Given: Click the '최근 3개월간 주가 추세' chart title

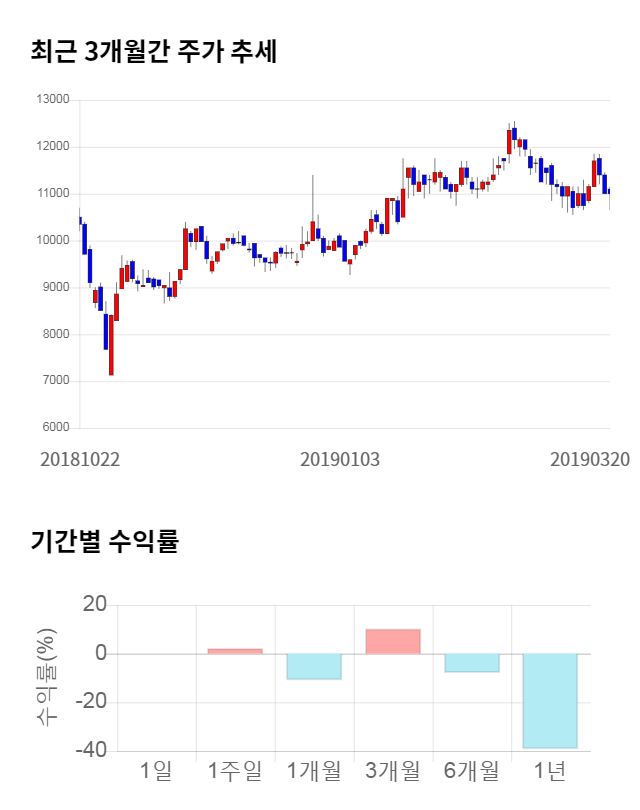Looking at the screenshot, I should tap(154, 52).
